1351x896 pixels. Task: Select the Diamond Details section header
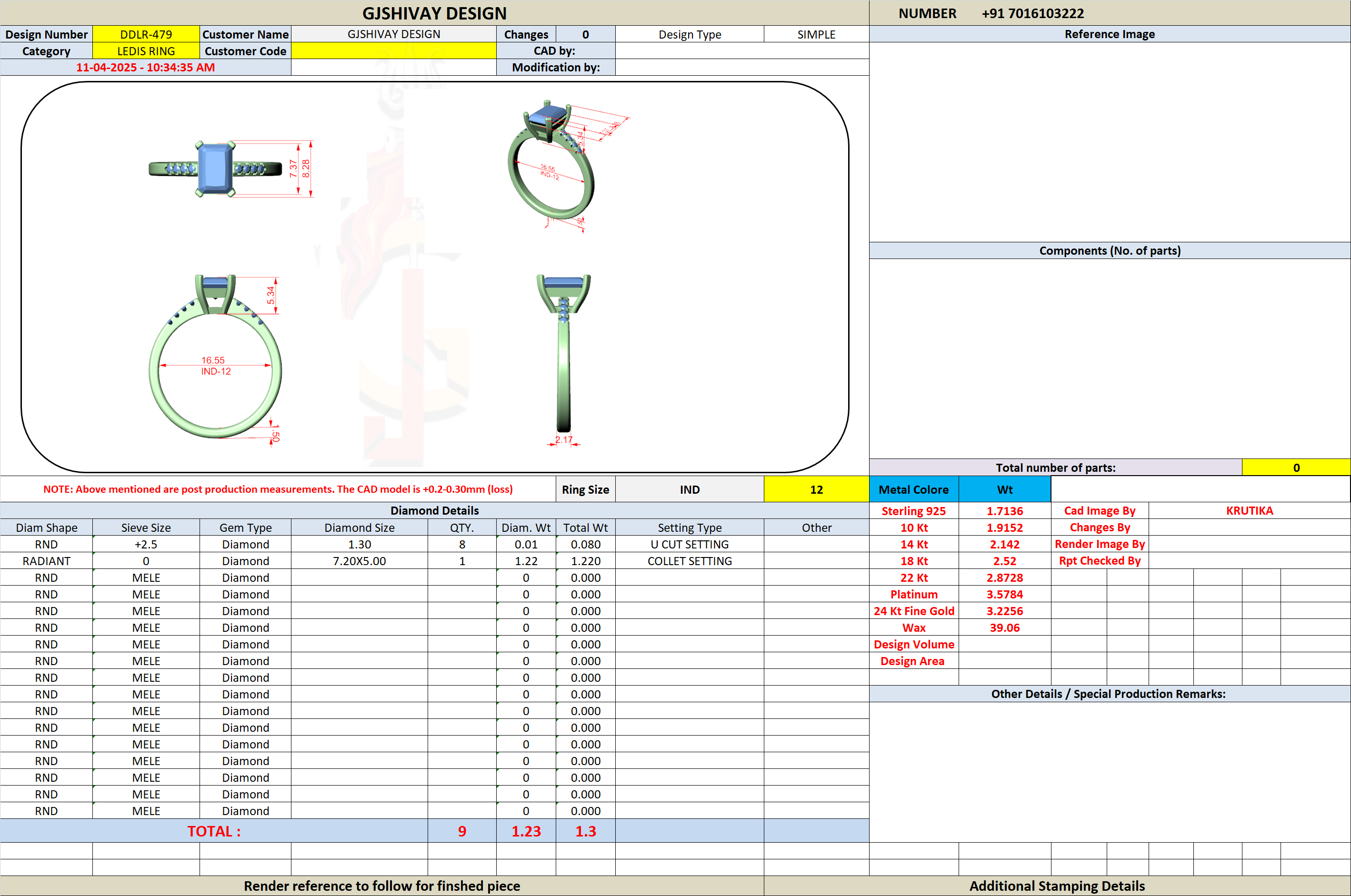pyautogui.click(x=434, y=510)
